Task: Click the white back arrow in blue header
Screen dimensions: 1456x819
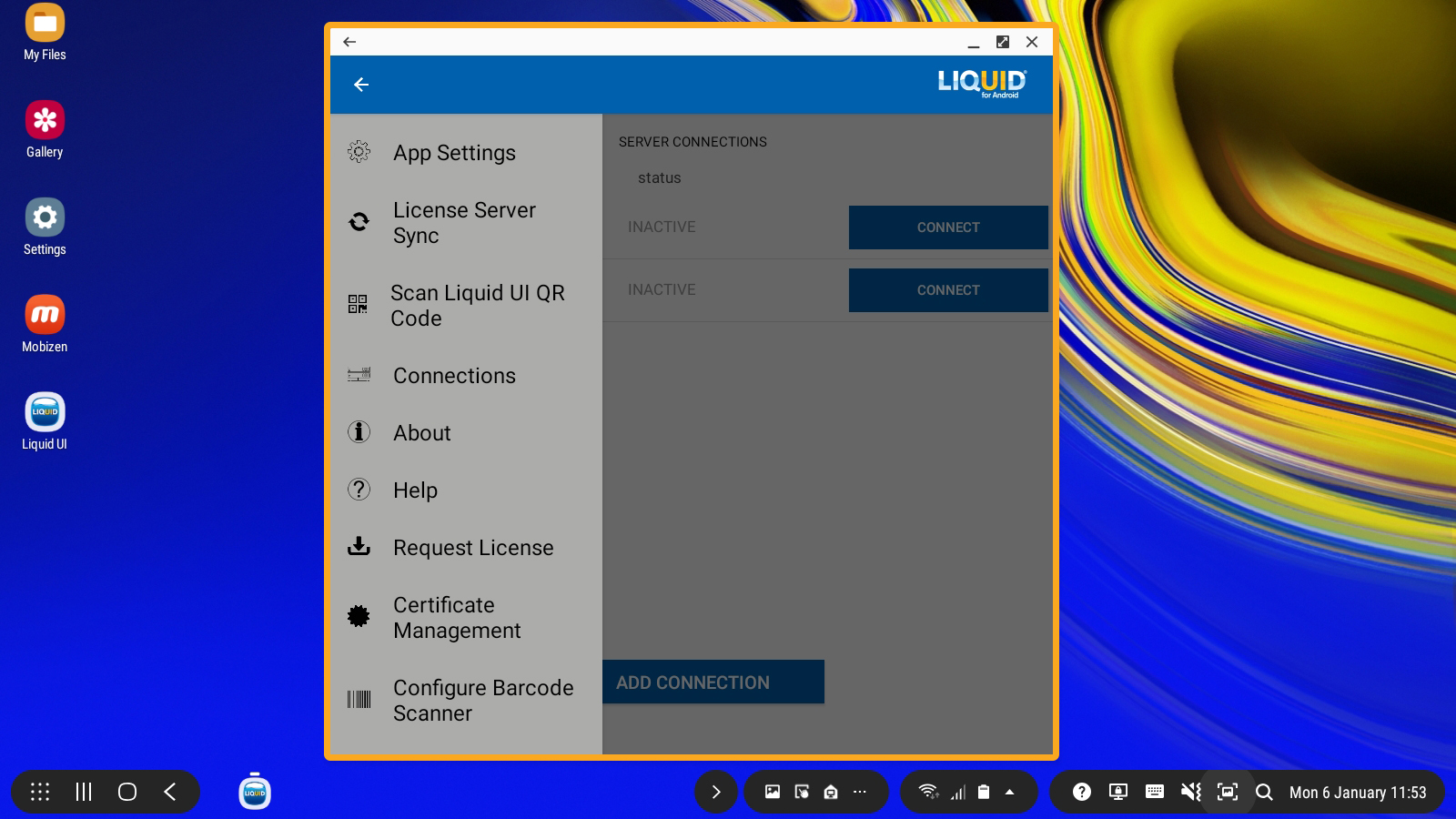Action: [x=361, y=85]
